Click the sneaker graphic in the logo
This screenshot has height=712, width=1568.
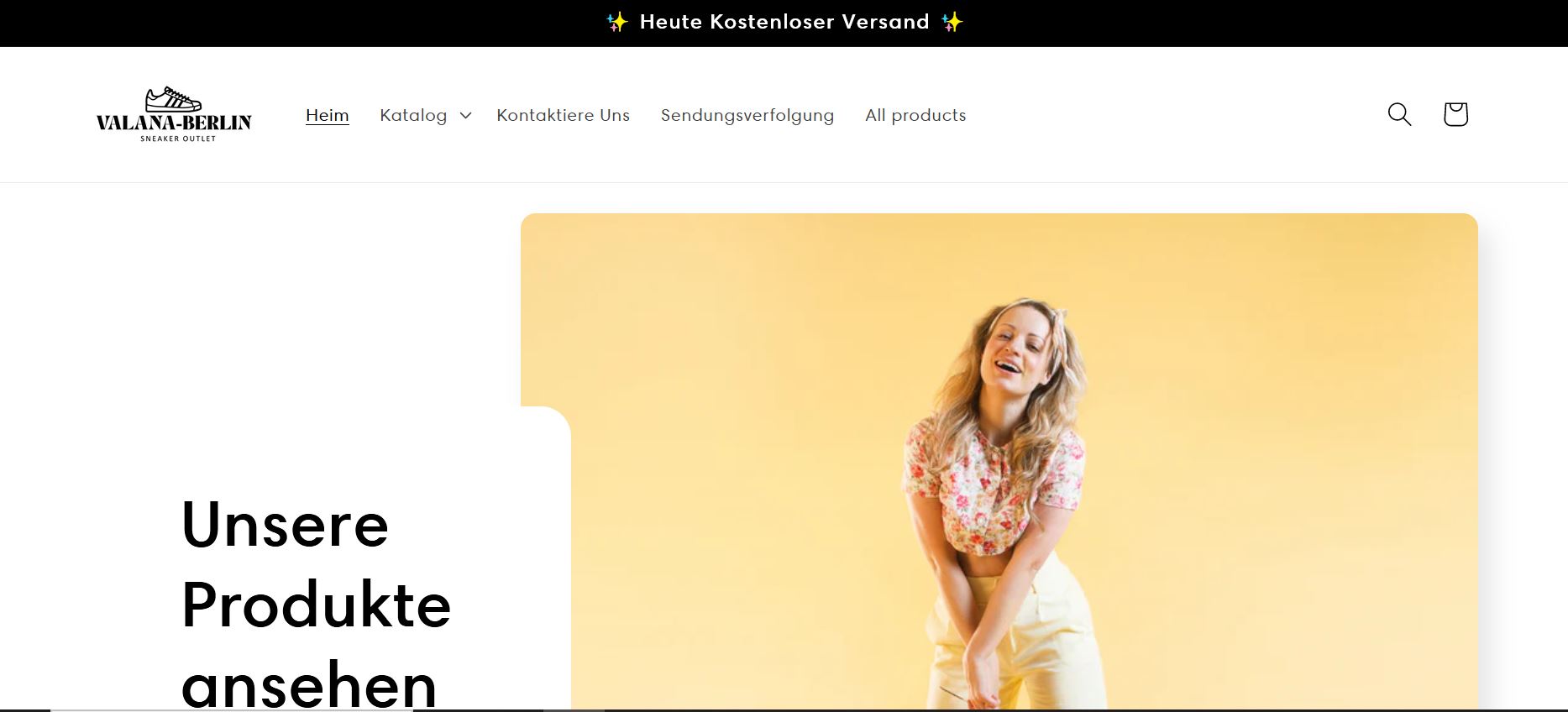173,99
